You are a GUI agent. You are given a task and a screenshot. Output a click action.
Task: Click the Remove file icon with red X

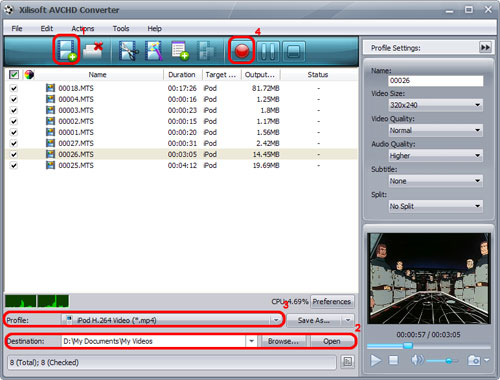93,51
